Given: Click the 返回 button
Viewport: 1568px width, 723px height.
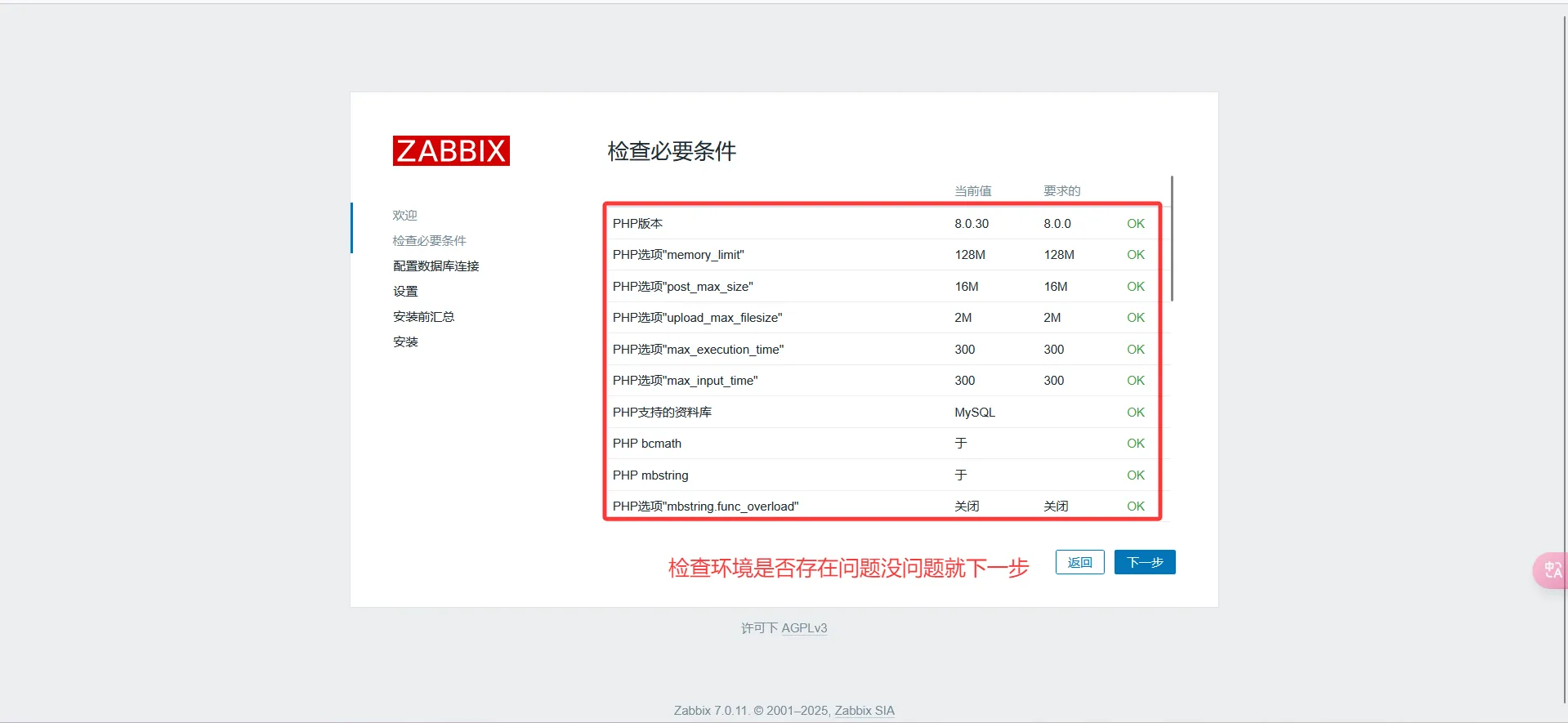Looking at the screenshot, I should tap(1079, 562).
